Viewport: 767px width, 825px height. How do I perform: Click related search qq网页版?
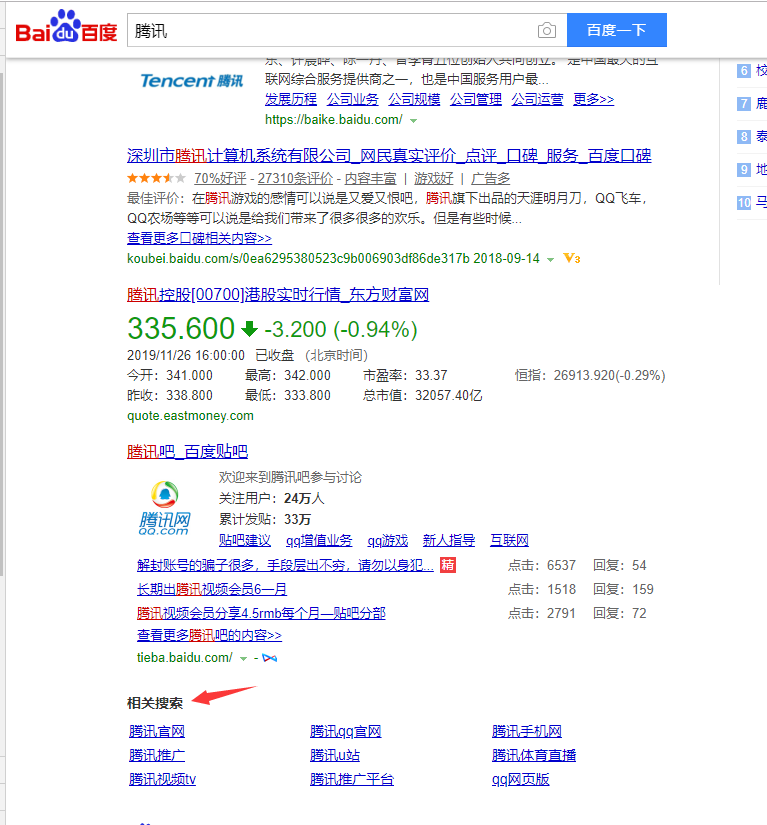click(x=521, y=779)
